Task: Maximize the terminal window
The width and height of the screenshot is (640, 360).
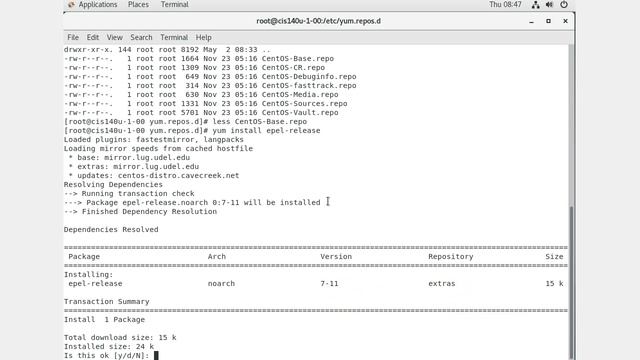Action: coord(548,21)
